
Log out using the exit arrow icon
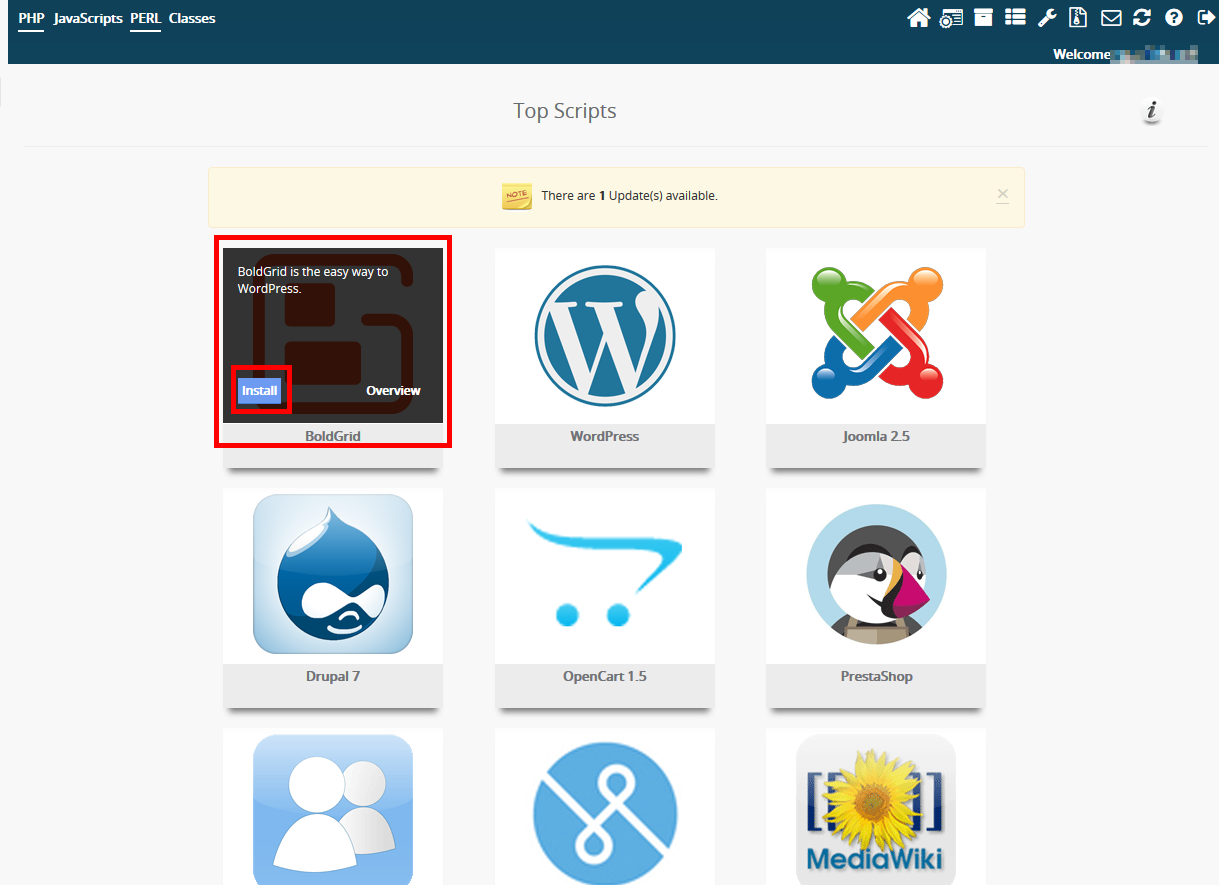point(1204,18)
